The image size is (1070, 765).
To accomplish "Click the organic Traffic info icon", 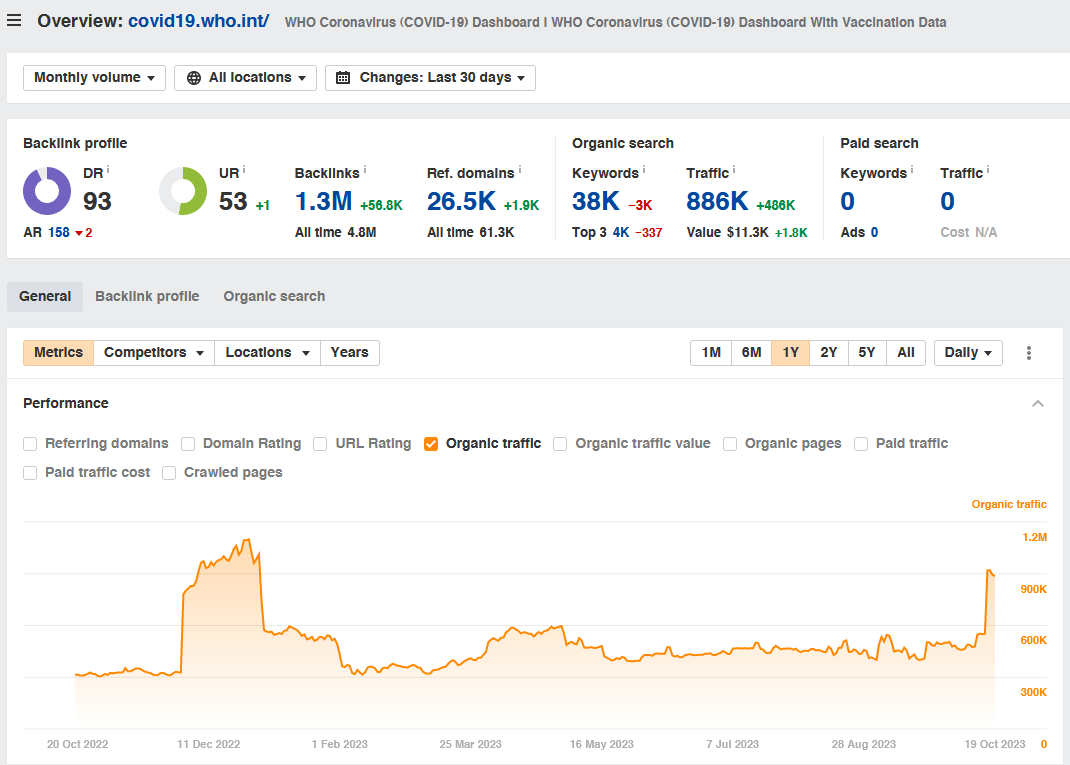I will click(734, 169).
